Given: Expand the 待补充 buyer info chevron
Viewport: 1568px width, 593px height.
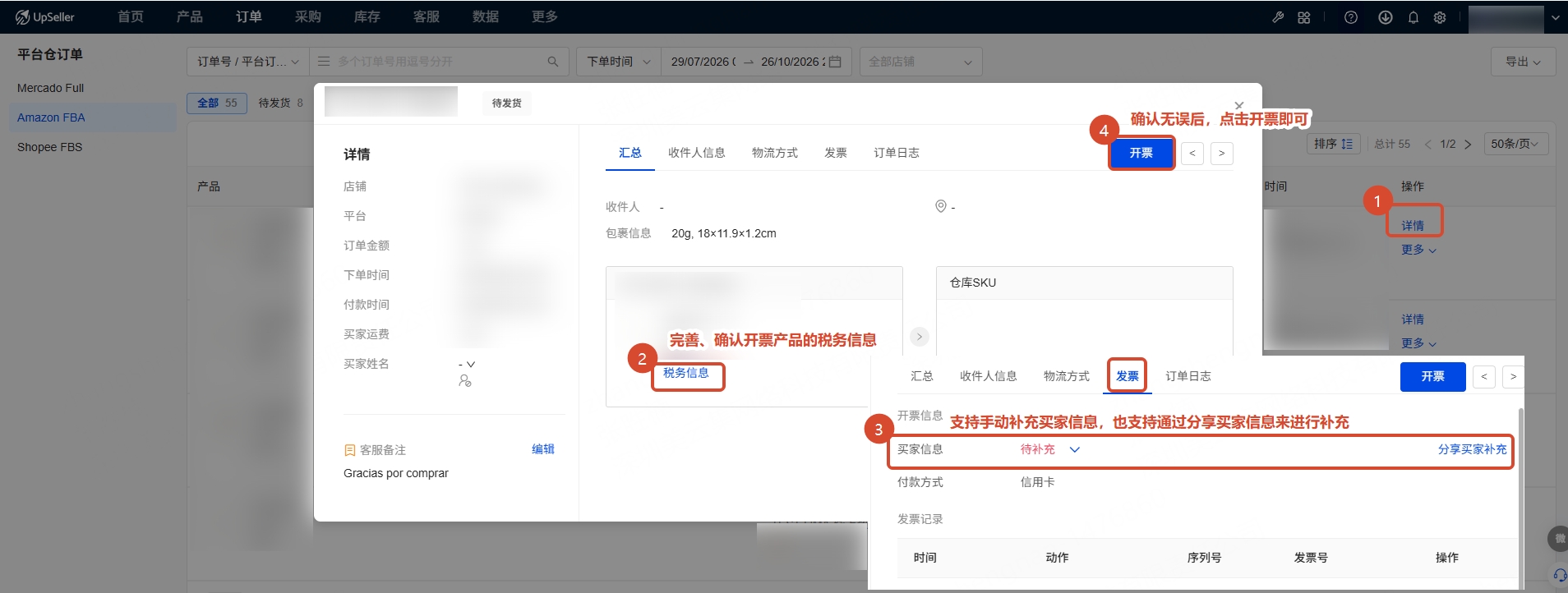Looking at the screenshot, I should pos(1074,450).
